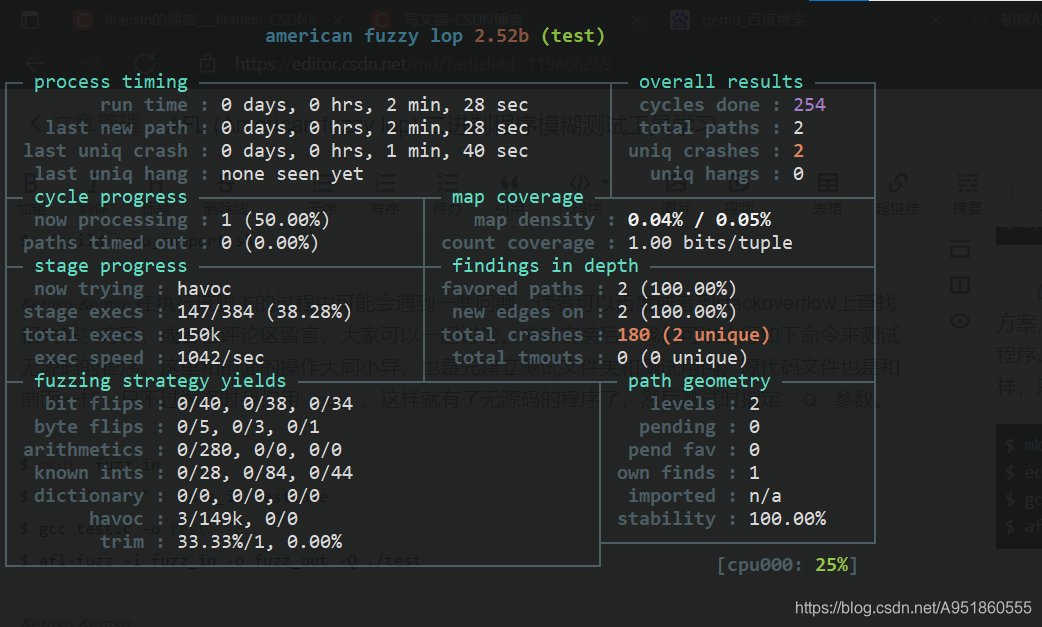Click the stability value '100.00%'
Viewport: 1042px width, 627px height.
pos(787,519)
